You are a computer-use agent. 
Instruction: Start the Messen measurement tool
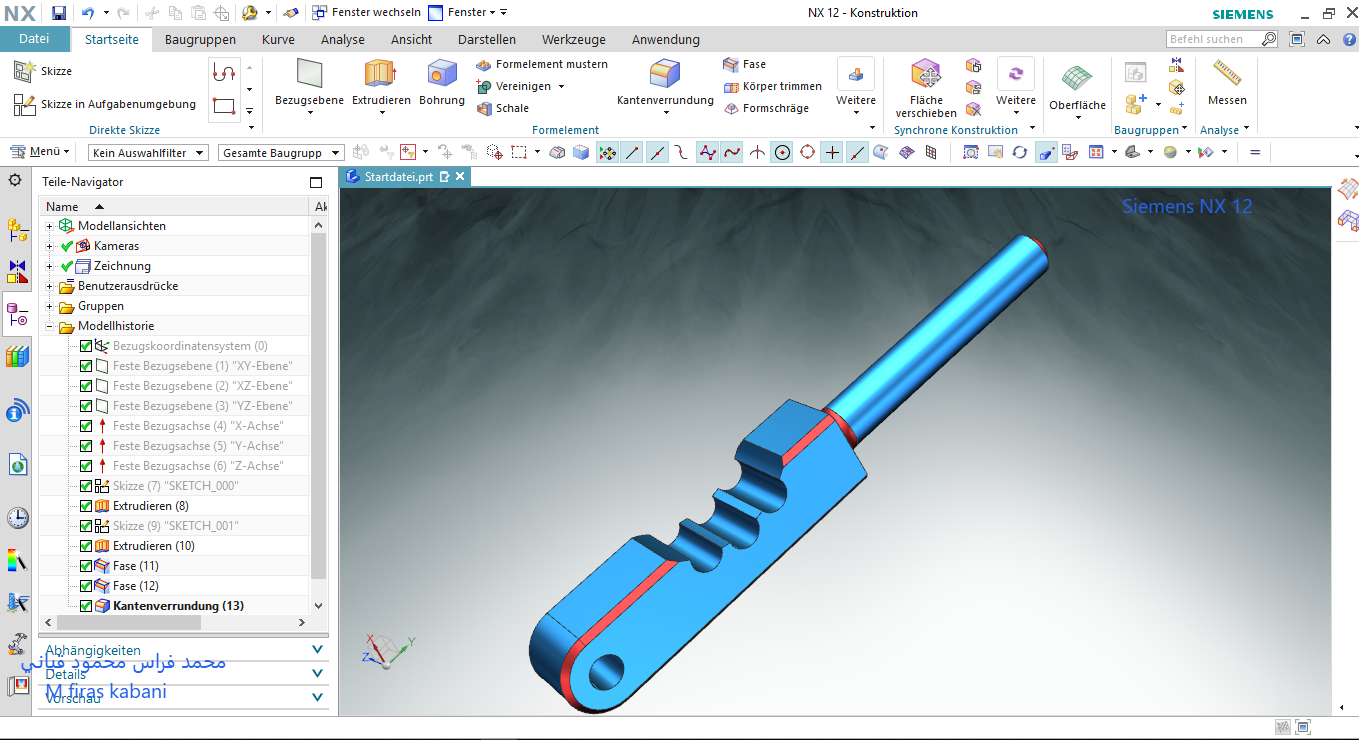coord(1227,83)
